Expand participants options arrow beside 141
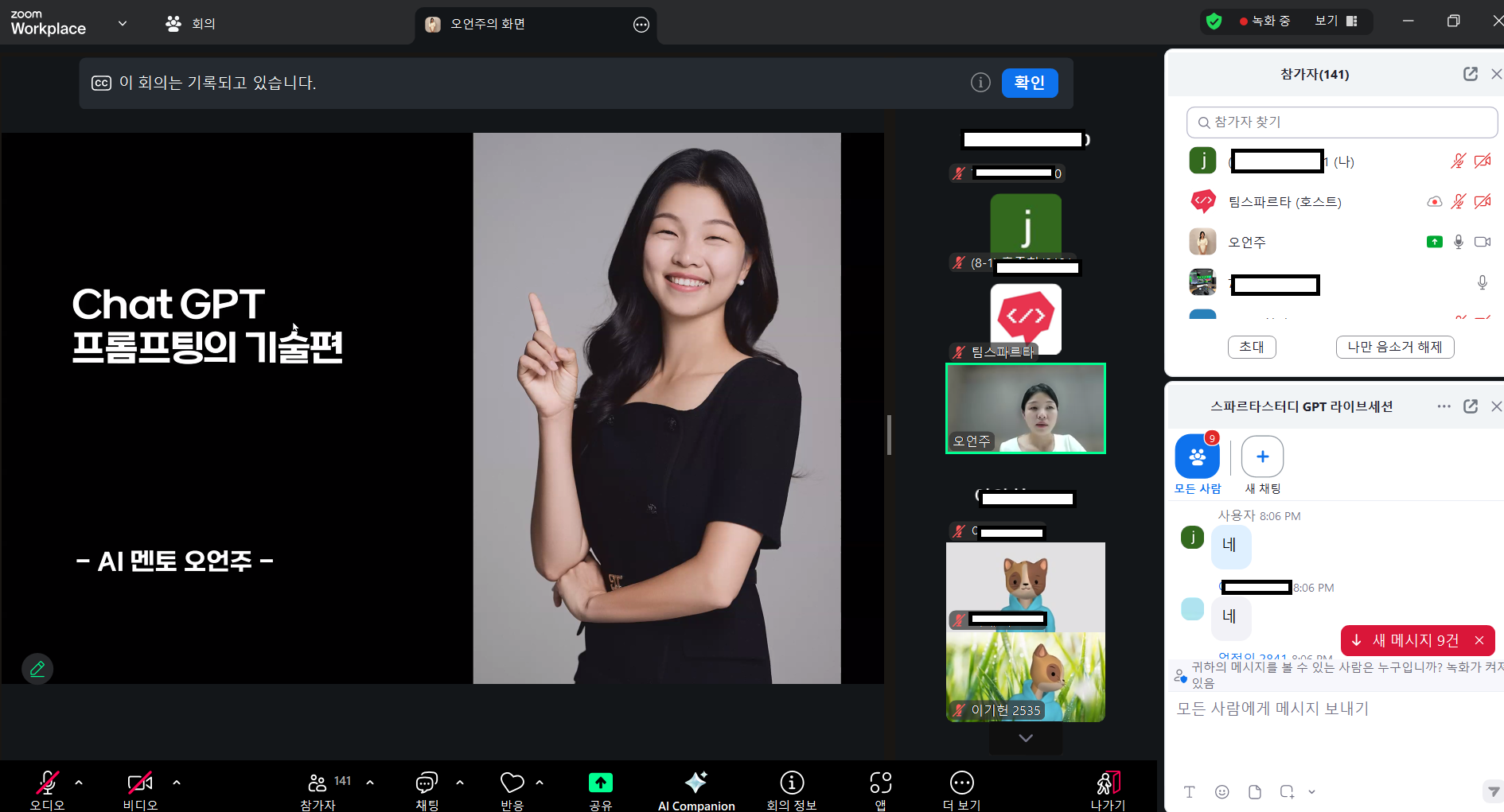This screenshot has width=1504, height=812. [370, 783]
